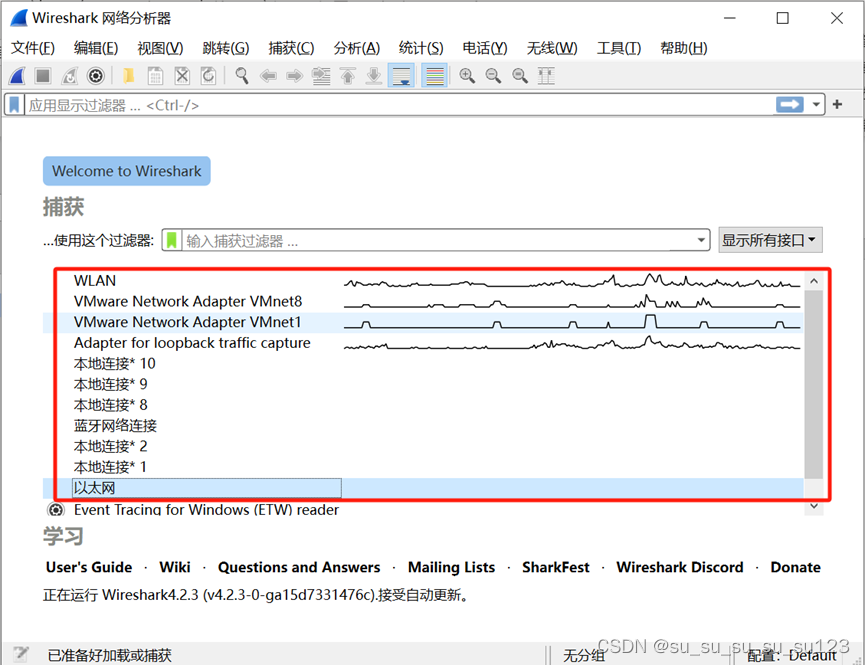Open 电话(Y) menu
Screen dimensions: 865x665
(485, 48)
